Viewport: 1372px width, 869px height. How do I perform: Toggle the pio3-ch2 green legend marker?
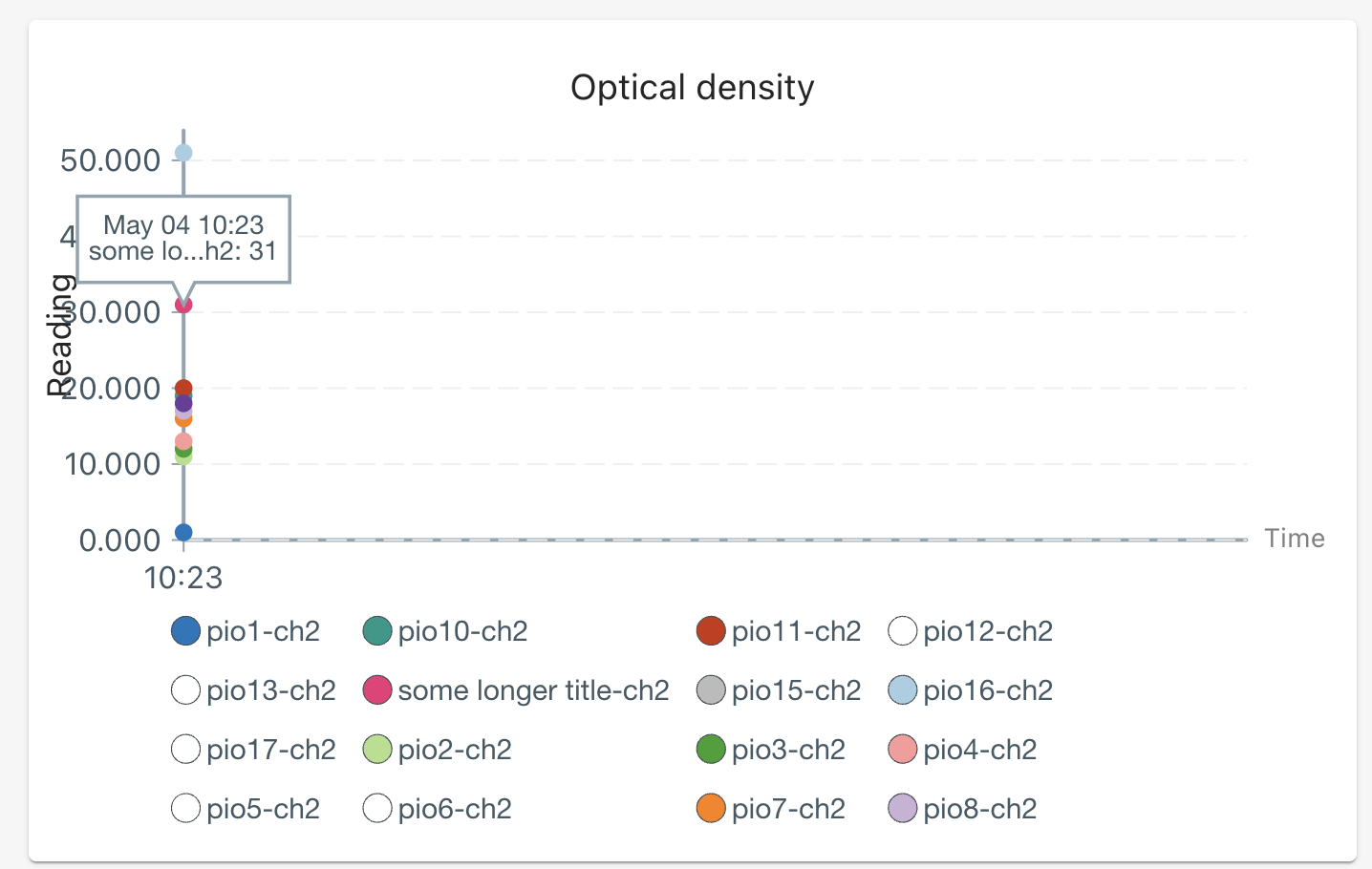[x=711, y=750]
